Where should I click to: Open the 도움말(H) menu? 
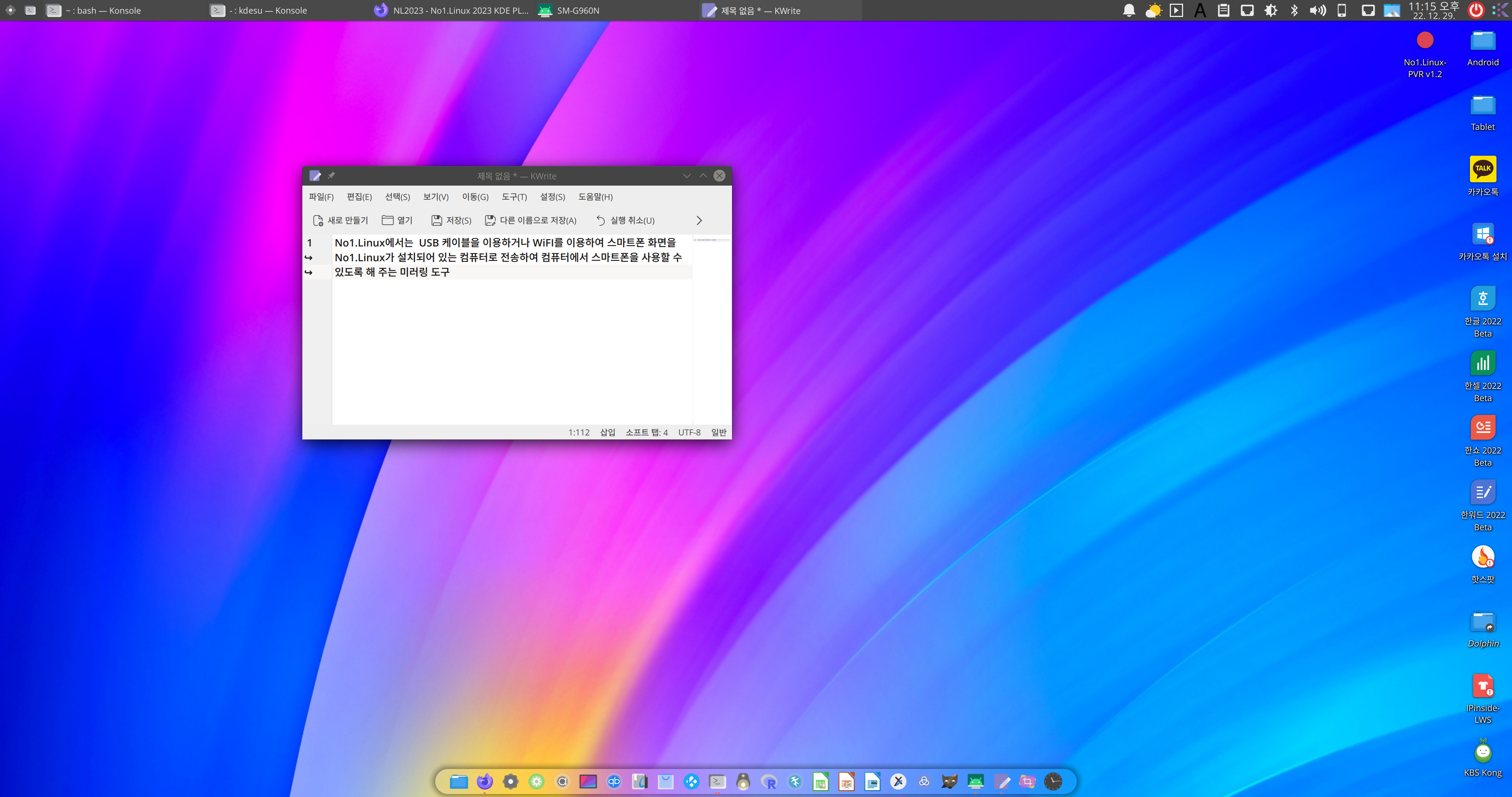point(595,197)
